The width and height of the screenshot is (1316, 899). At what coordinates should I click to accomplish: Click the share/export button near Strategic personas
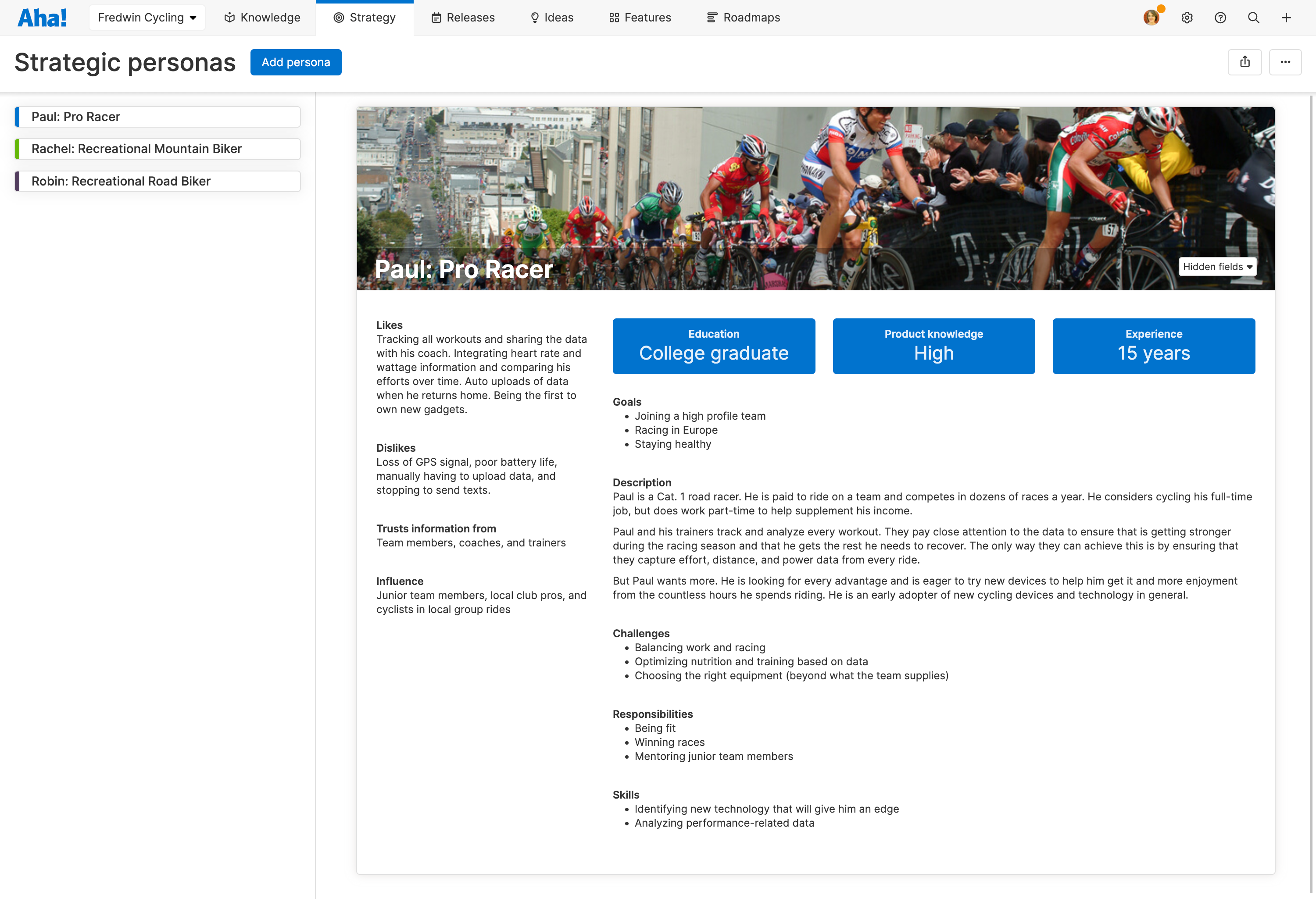(x=1244, y=62)
